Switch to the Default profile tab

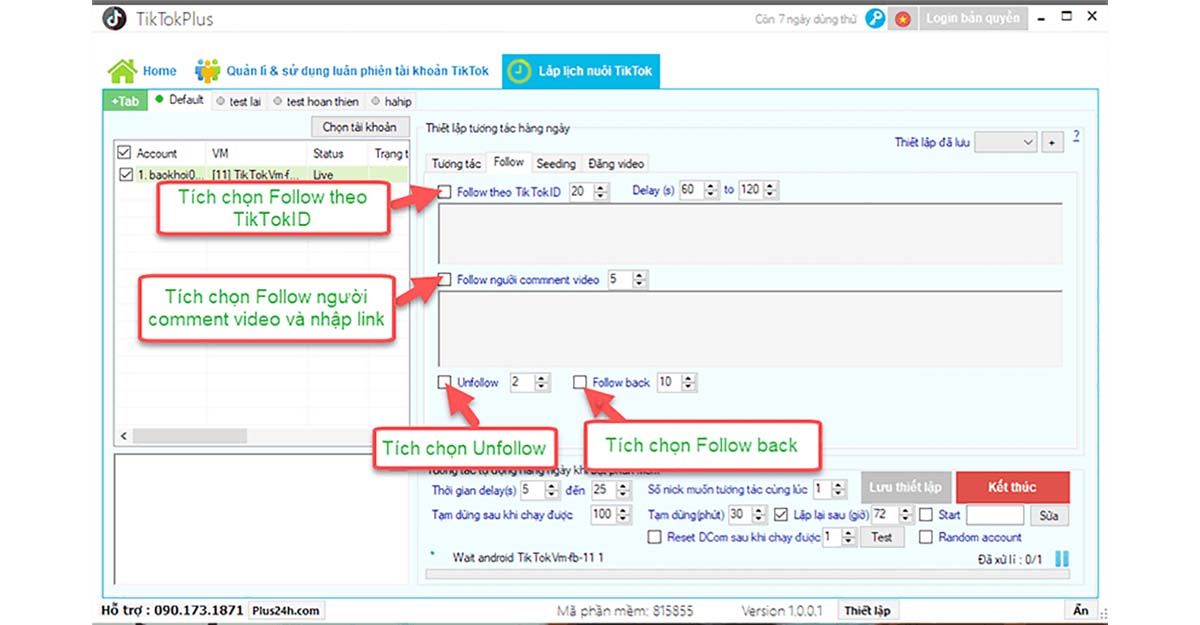pos(180,100)
